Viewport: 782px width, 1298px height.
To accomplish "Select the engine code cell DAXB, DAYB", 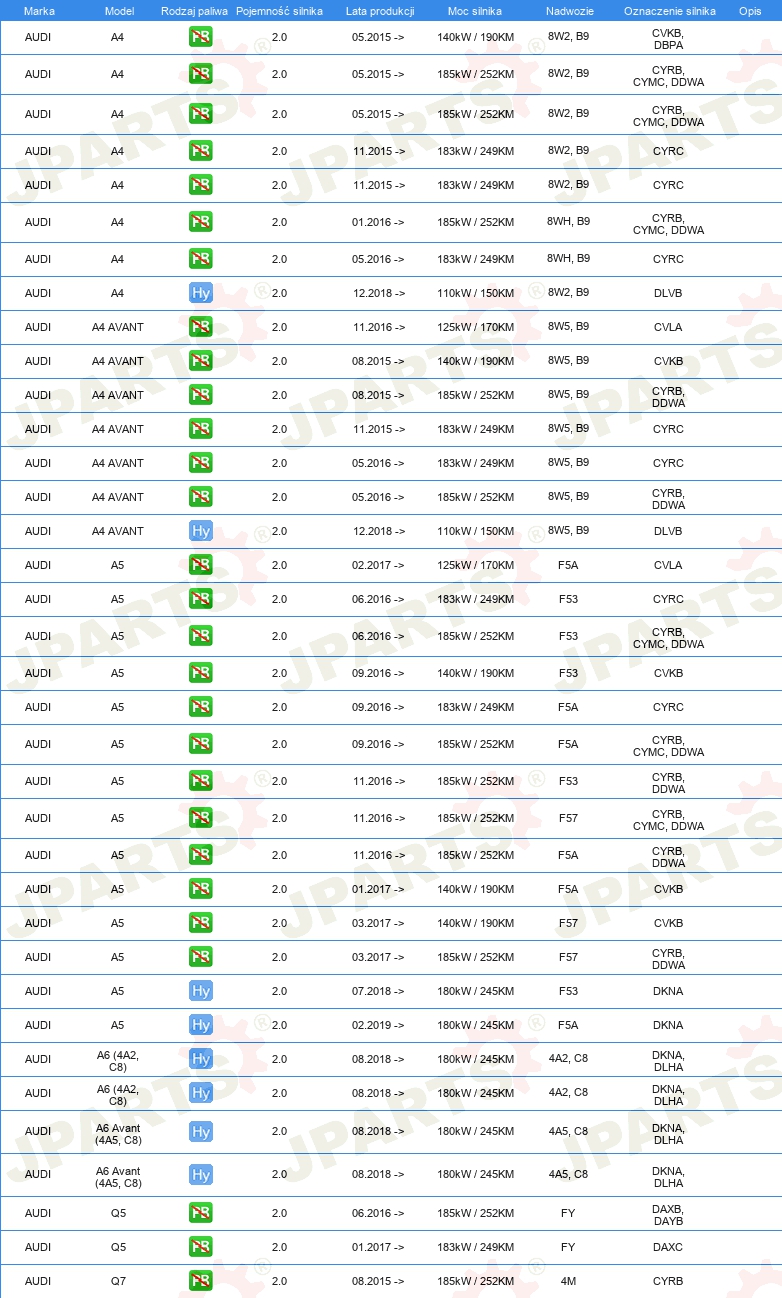I will [x=668, y=1214].
